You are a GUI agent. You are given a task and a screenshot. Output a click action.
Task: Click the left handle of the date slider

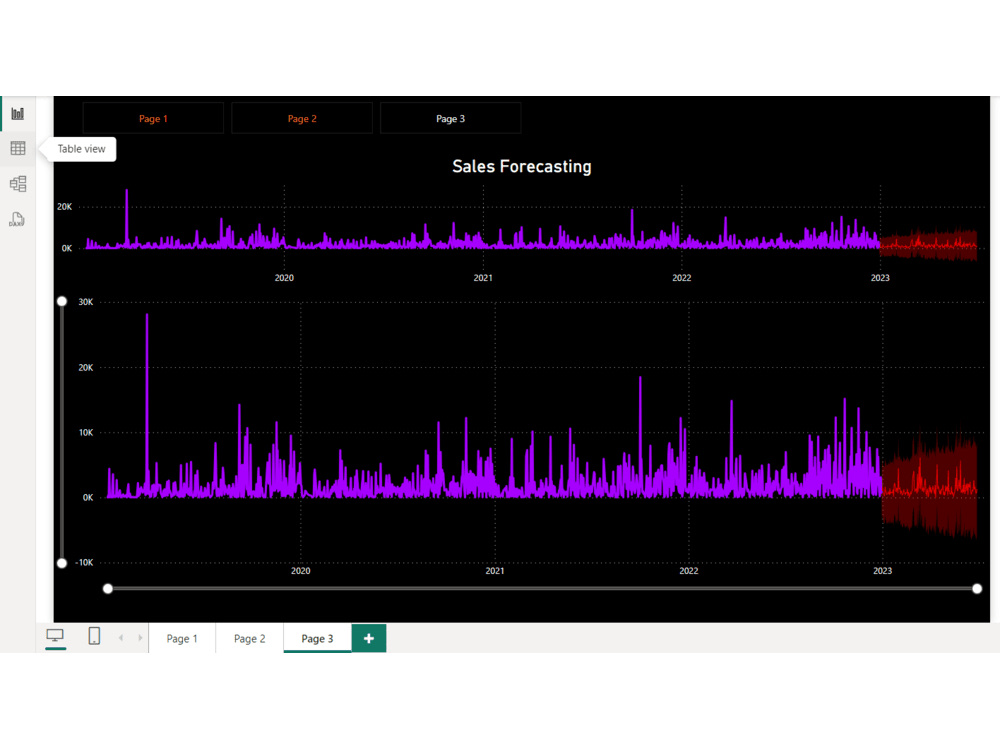(x=108, y=588)
